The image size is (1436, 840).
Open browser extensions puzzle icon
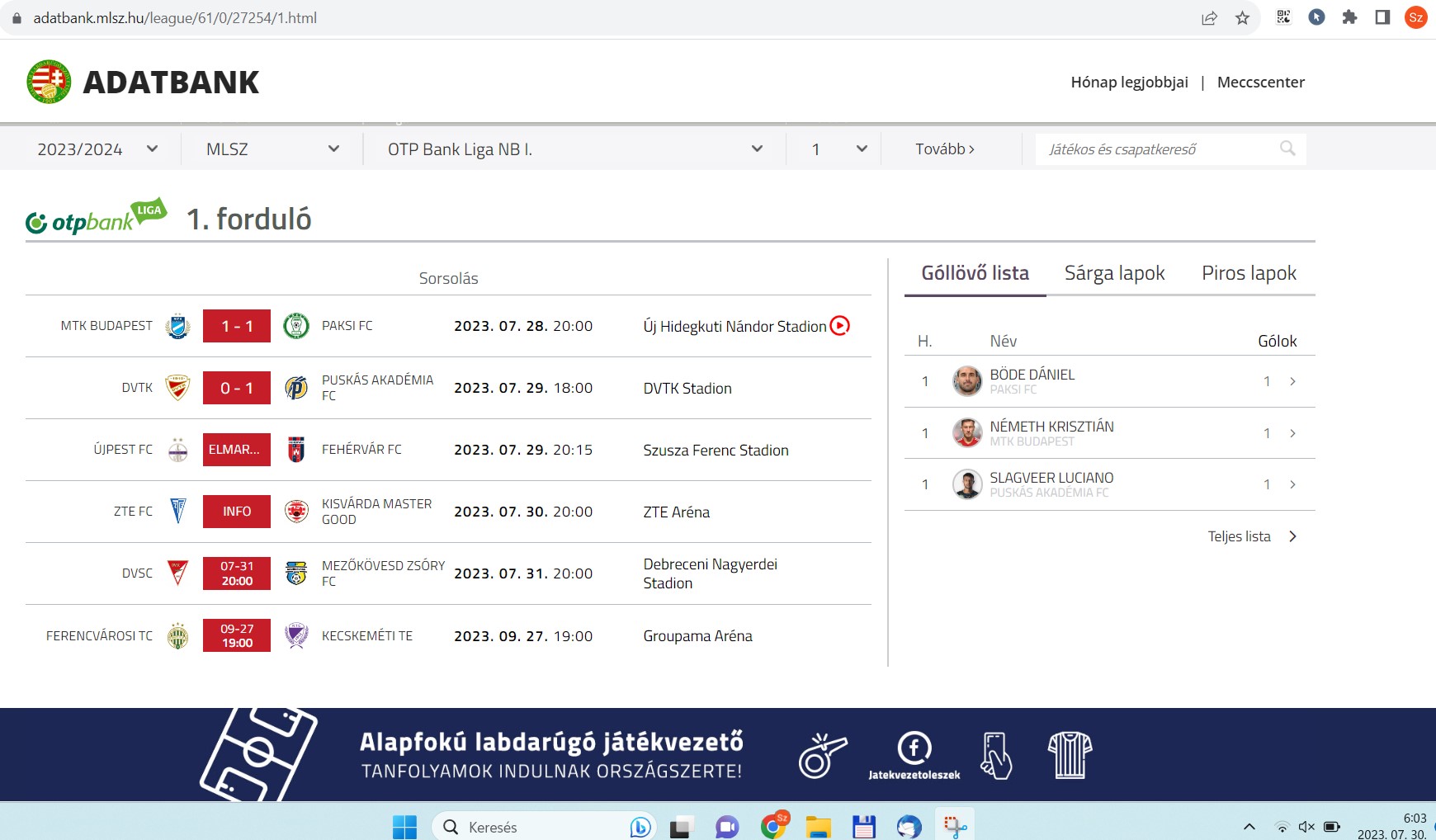click(1349, 17)
